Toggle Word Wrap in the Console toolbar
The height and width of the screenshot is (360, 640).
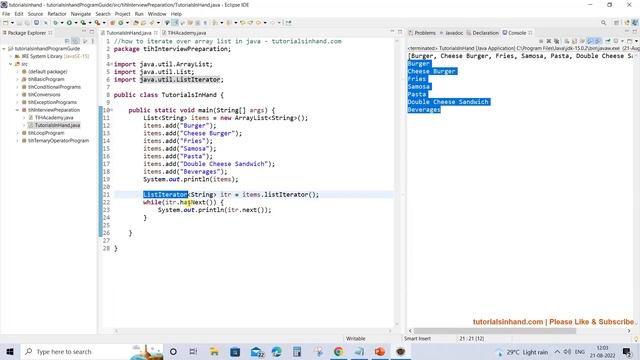pyautogui.click(x=582, y=41)
